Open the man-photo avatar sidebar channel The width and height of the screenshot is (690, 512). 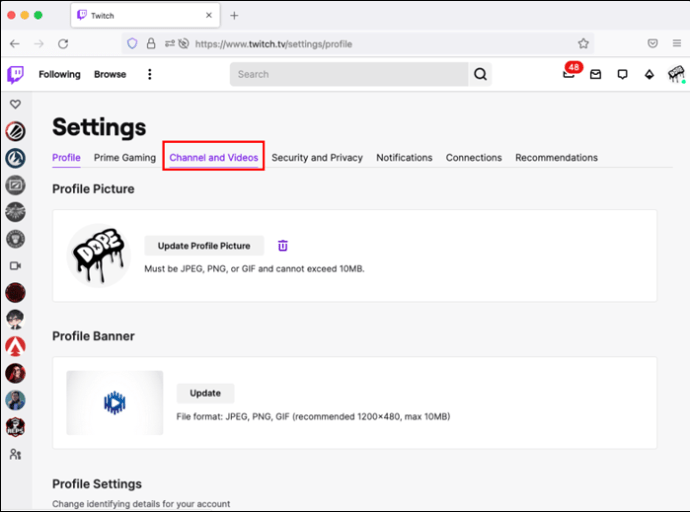(x=15, y=400)
